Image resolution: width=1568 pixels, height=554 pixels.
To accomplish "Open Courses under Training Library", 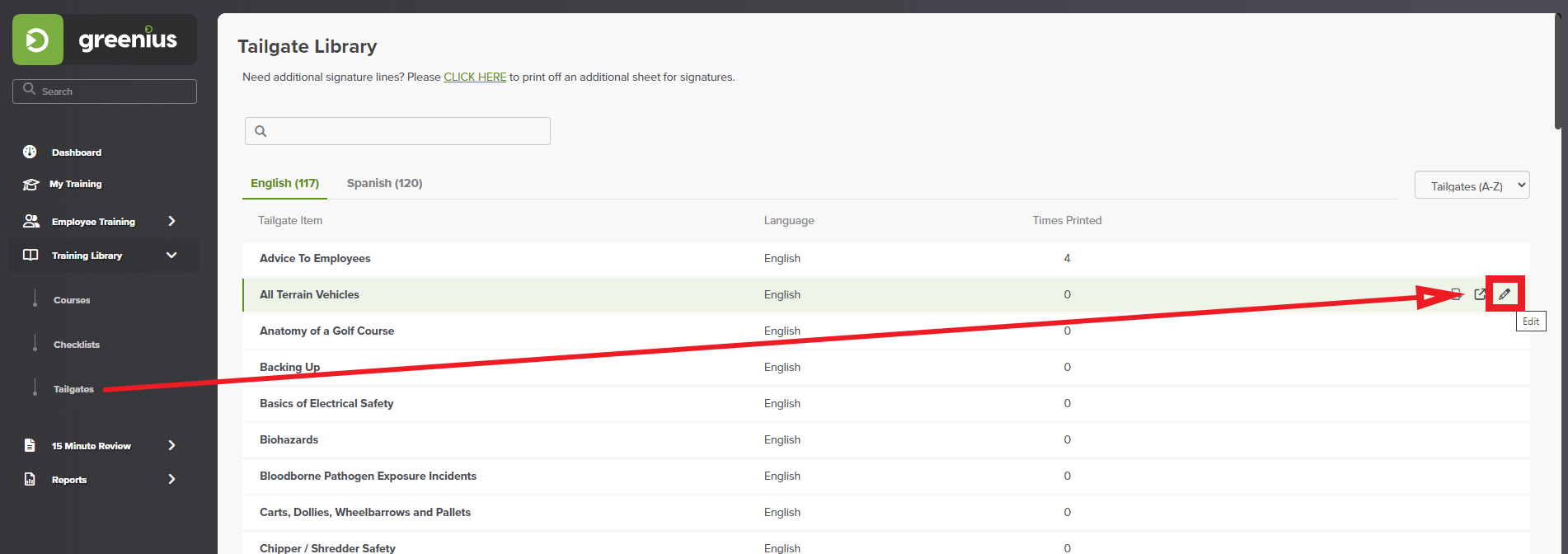I will coord(72,300).
